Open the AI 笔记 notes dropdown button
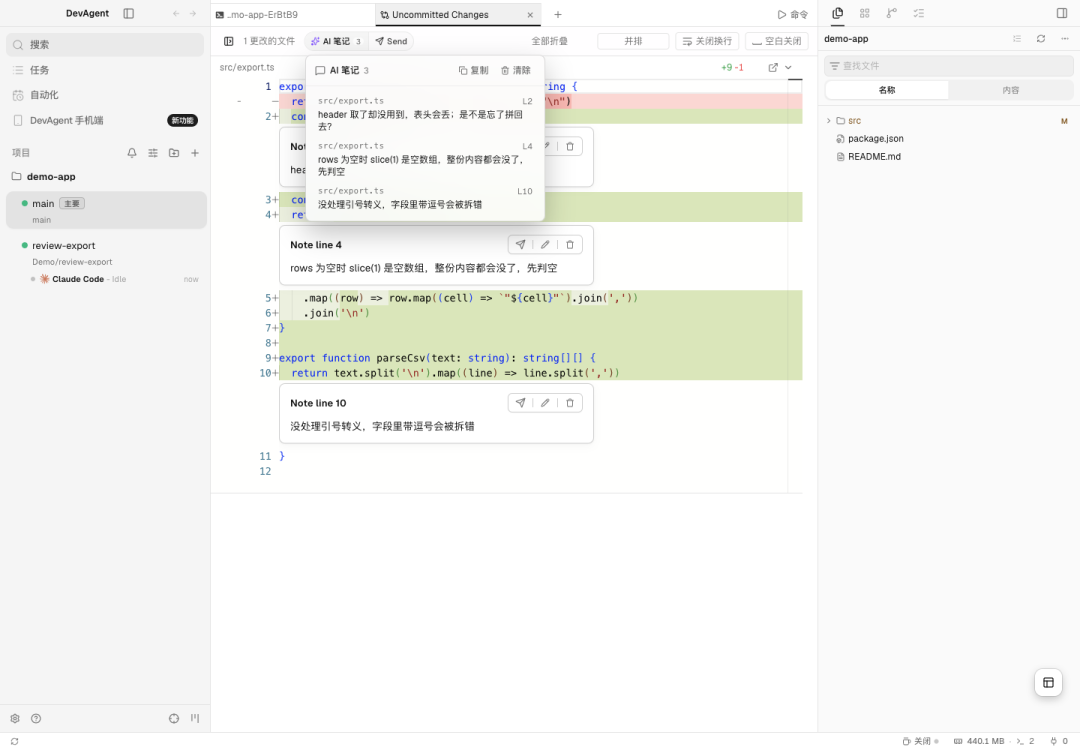This screenshot has height=750, width=1080. click(336, 41)
